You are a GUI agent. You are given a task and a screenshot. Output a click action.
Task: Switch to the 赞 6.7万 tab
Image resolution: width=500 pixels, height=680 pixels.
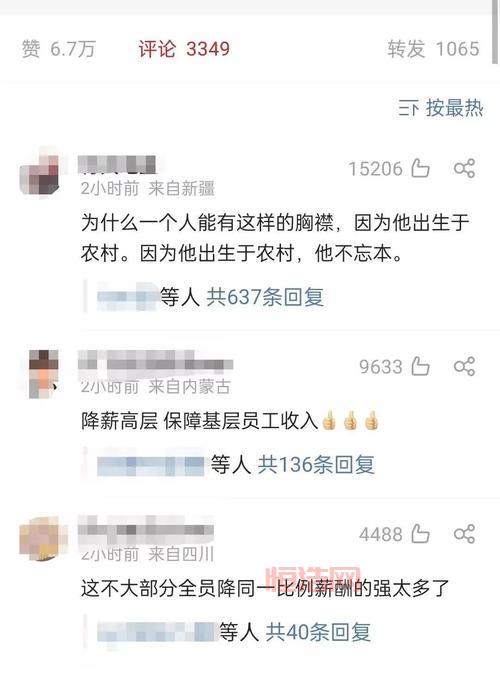tap(59, 49)
